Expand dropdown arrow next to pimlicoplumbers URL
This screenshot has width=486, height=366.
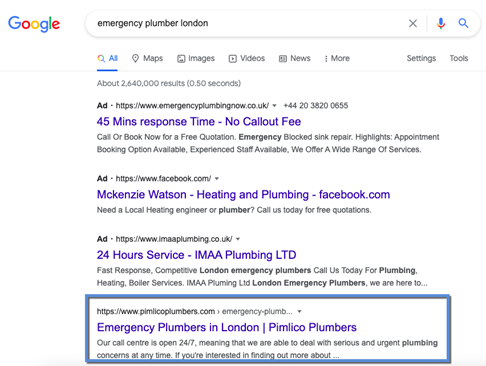(299, 311)
